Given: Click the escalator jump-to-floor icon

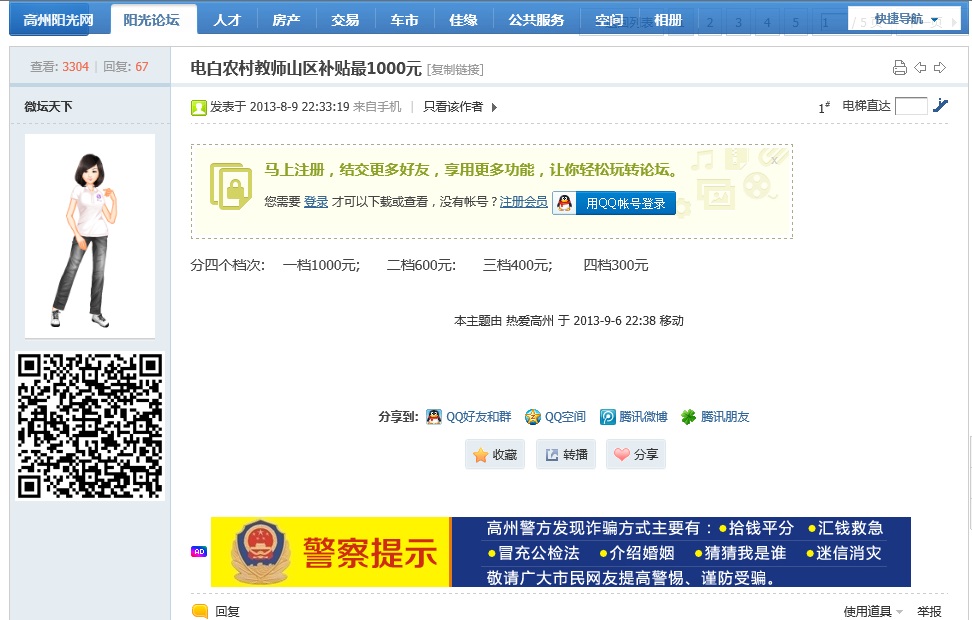Looking at the screenshot, I should tap(940, 105).
